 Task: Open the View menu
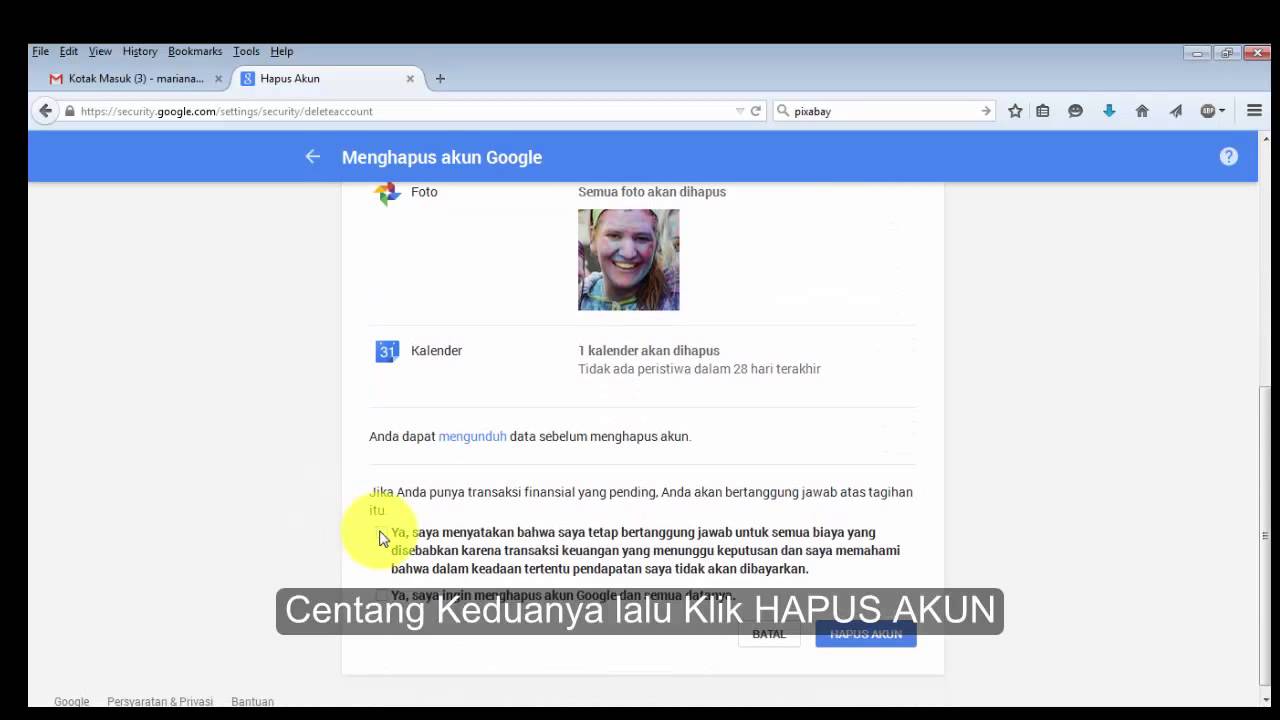(x=100, y=51)
